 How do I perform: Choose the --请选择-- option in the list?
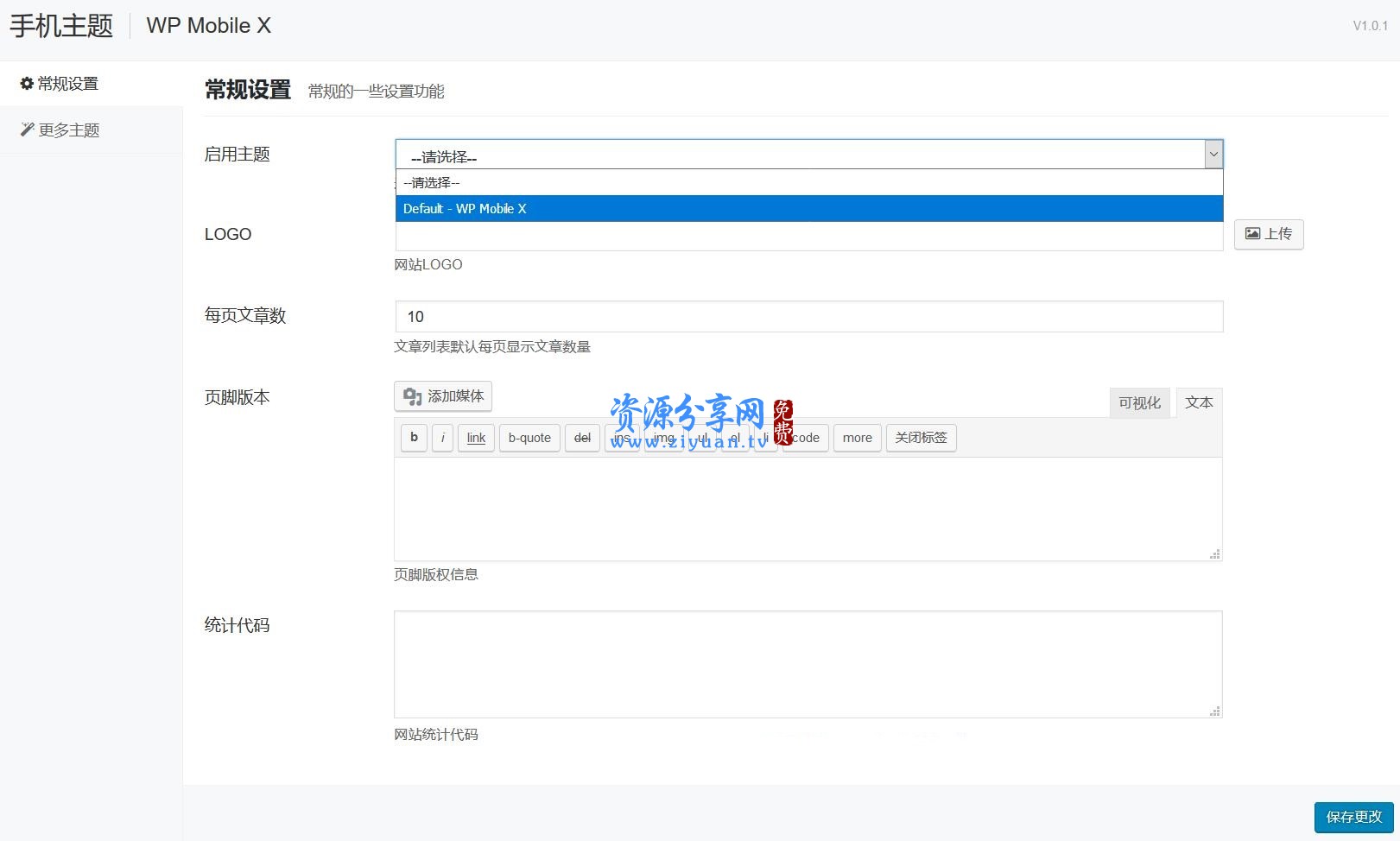pos(809,182)
